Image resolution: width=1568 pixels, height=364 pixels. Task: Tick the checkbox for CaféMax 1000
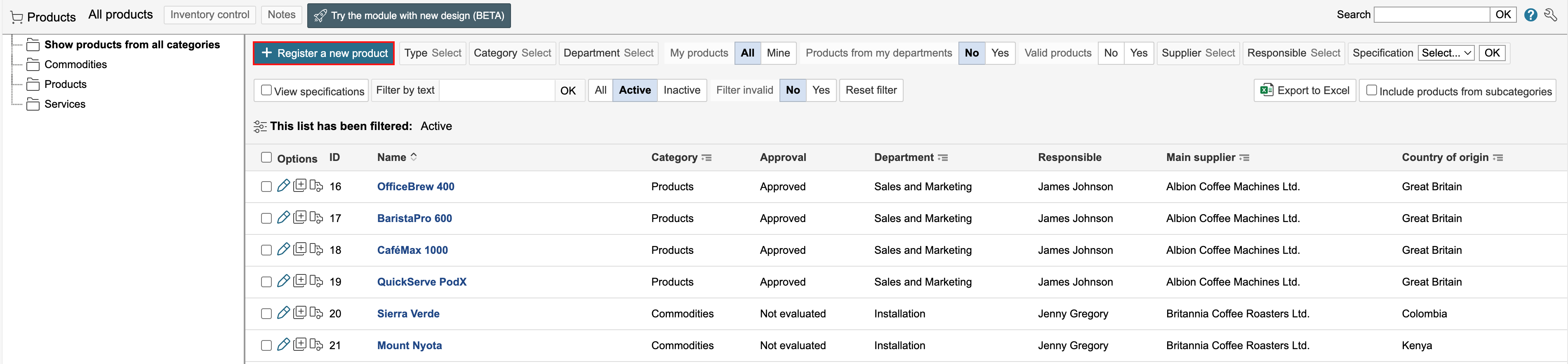pyautogui.click(x=266, y=250)
